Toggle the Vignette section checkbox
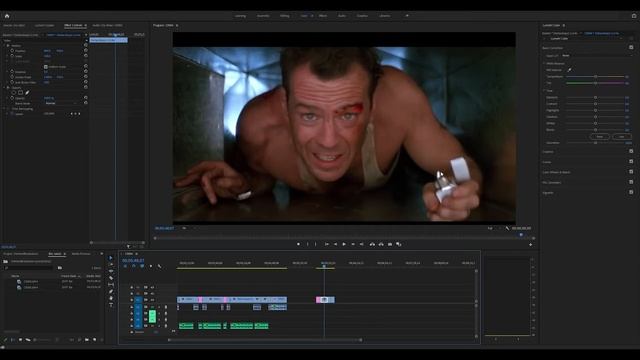The width and height of the screenshot is (640, 360). pyautogui.click(x=631, y=192)
